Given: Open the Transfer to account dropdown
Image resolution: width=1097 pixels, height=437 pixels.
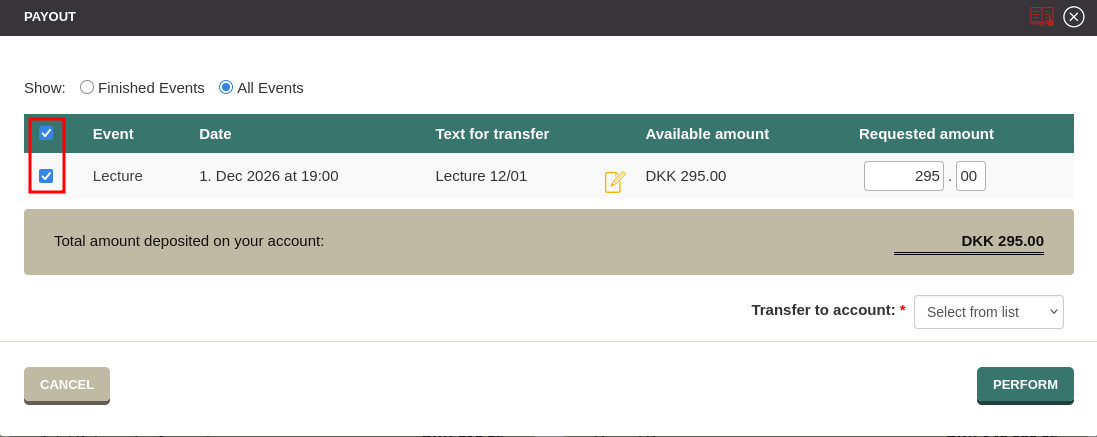Looking at the screenshot, I should (988, 312).
